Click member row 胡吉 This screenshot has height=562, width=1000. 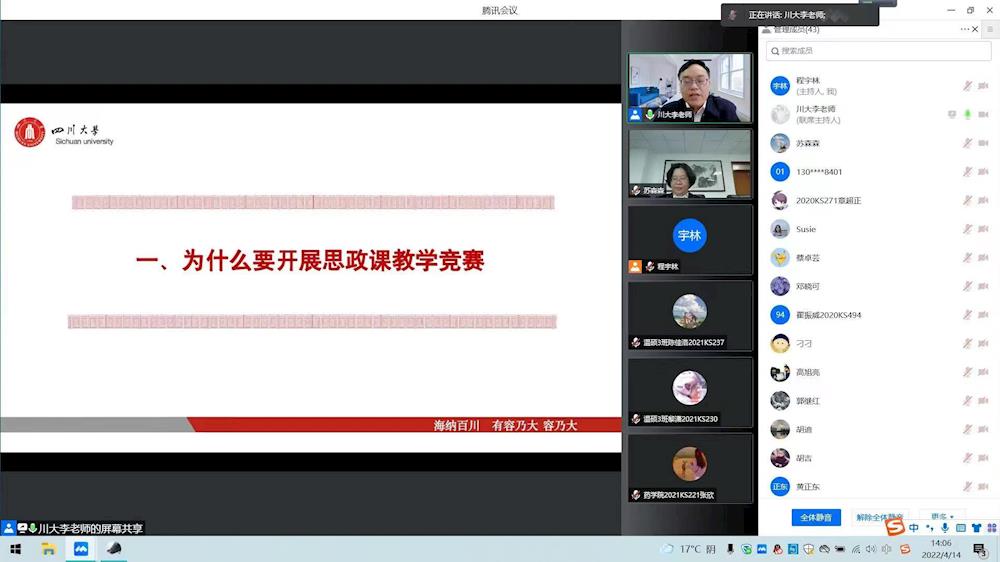878,458
